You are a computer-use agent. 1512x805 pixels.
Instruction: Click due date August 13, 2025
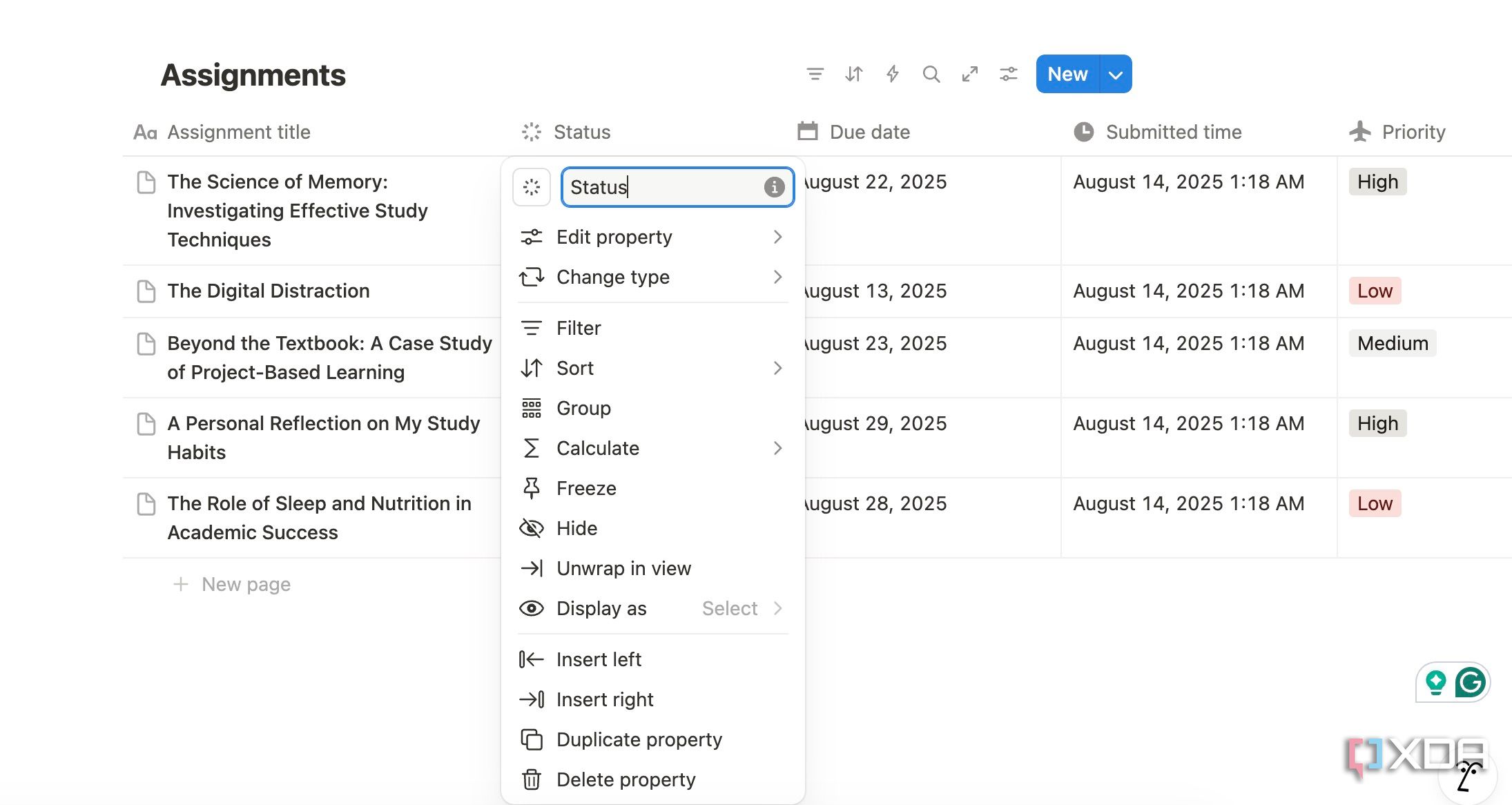pos(875,291)
